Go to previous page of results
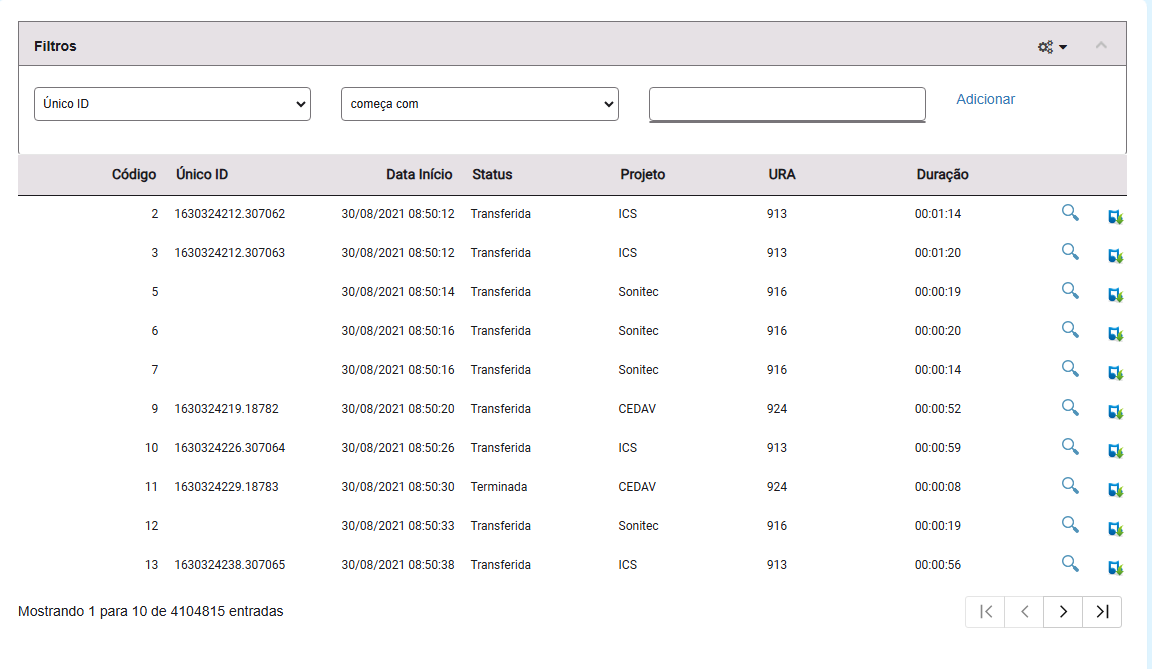Image resolution: width=1152 pixels, height=669 pixels. (x=1024, y=612)
